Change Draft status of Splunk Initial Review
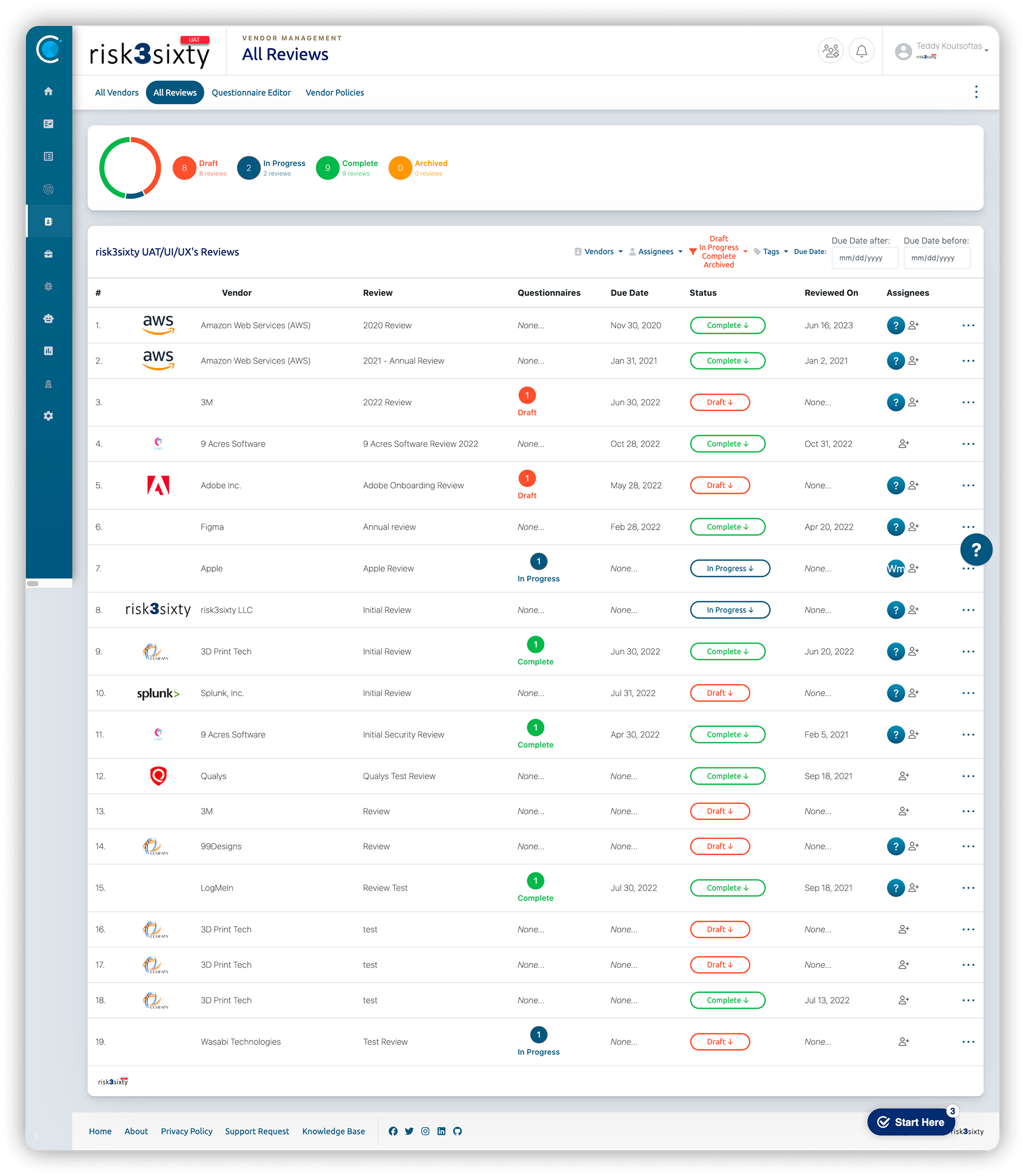 tap(720, 694)
